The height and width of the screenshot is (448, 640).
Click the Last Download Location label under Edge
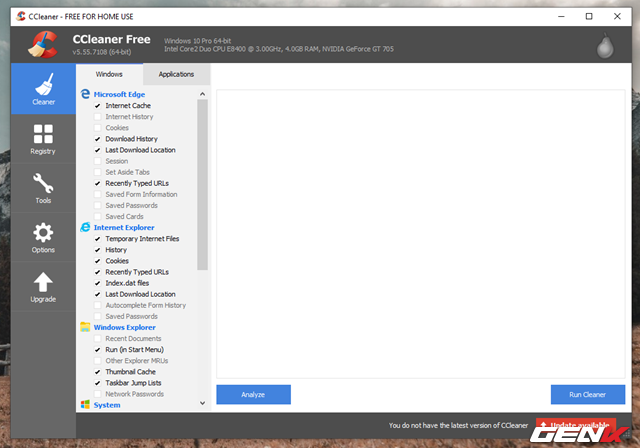pos(140,150)
